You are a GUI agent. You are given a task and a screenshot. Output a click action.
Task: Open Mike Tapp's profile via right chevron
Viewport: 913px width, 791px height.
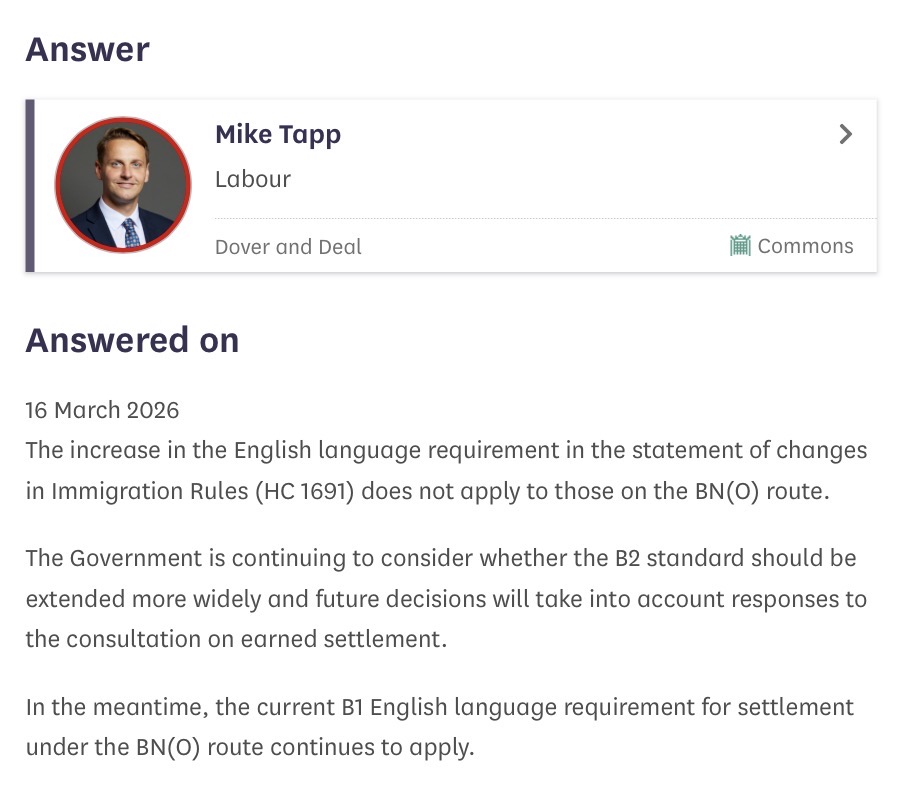coord(846,134)
